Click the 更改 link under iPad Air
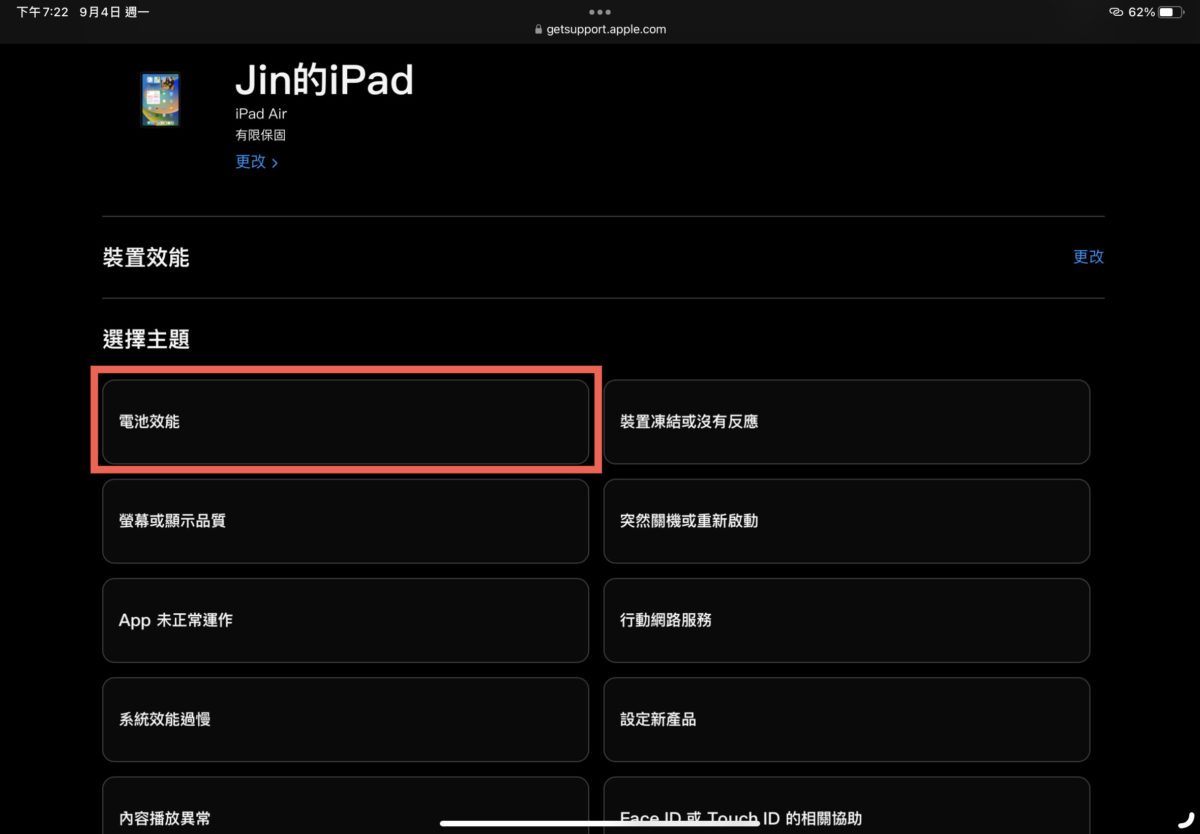The height and width of the screenshot is (834, 1200). 256,162
